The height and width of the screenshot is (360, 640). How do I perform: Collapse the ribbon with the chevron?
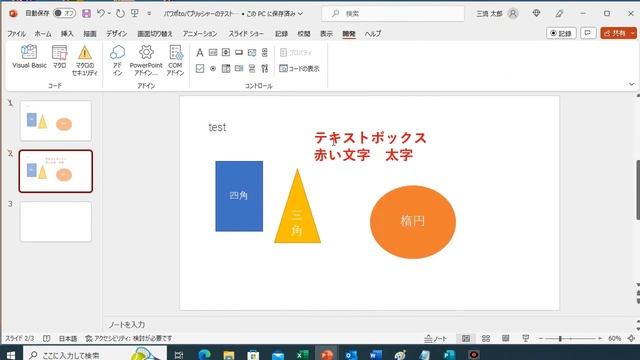(631, 84)
